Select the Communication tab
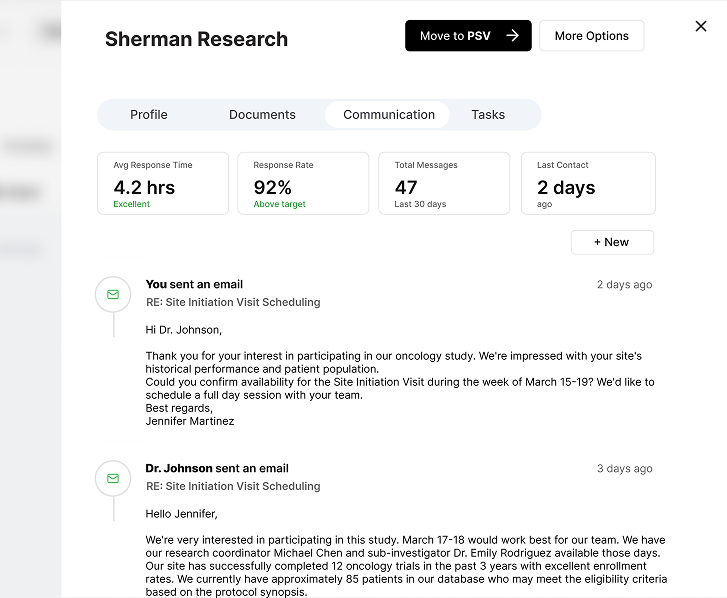This screenshot has height=598, width=727. (389, 115)
